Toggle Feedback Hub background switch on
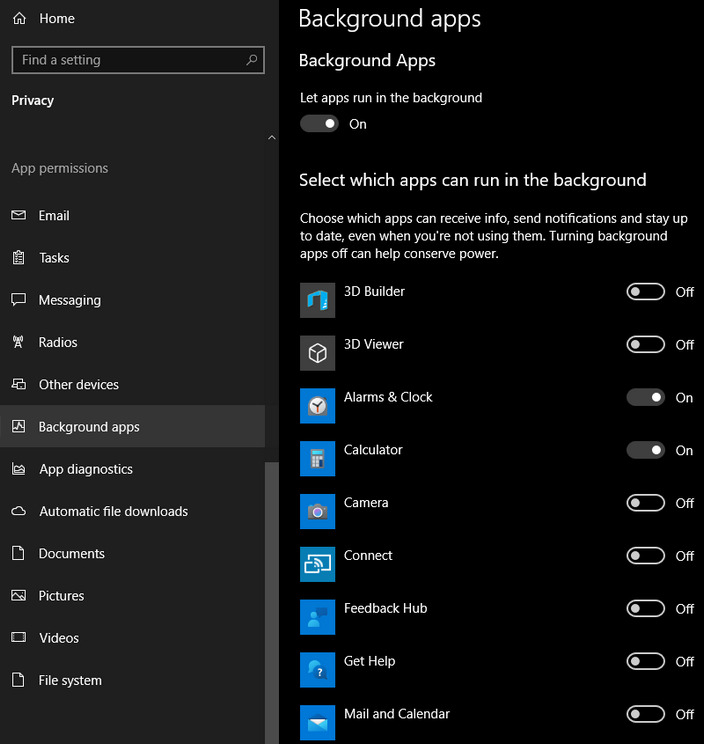This screenshot has height=744, width=704. click(645, 608)
